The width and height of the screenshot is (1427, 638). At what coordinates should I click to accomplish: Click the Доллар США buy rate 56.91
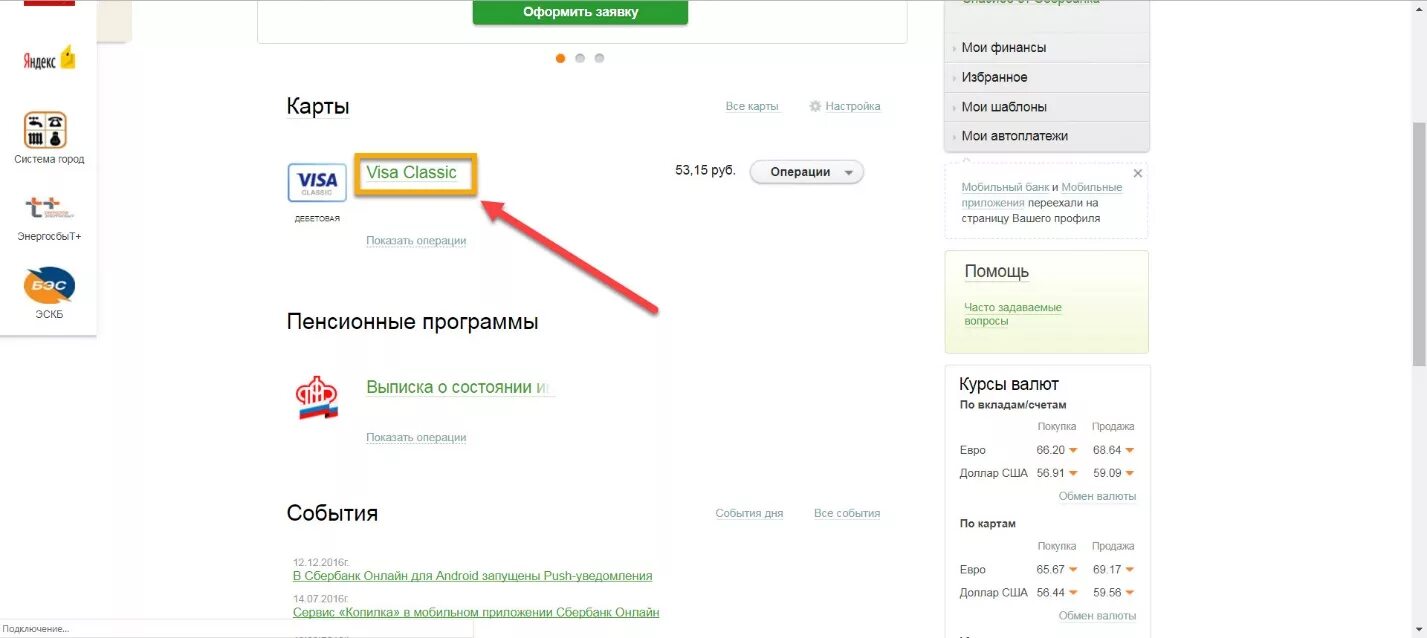click(1050, 473)
